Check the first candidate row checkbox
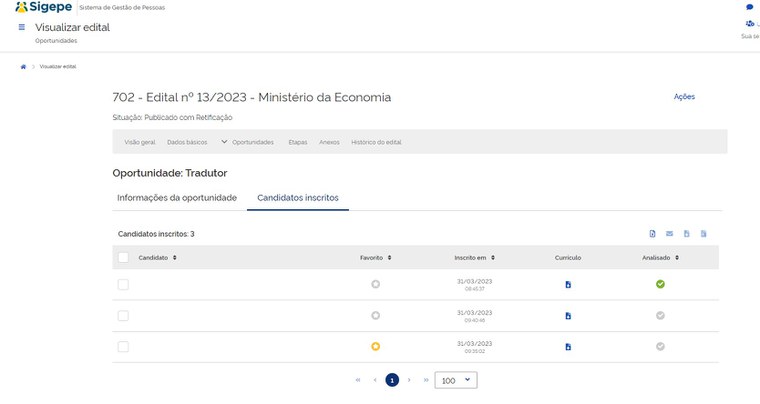 coord(123,285)
